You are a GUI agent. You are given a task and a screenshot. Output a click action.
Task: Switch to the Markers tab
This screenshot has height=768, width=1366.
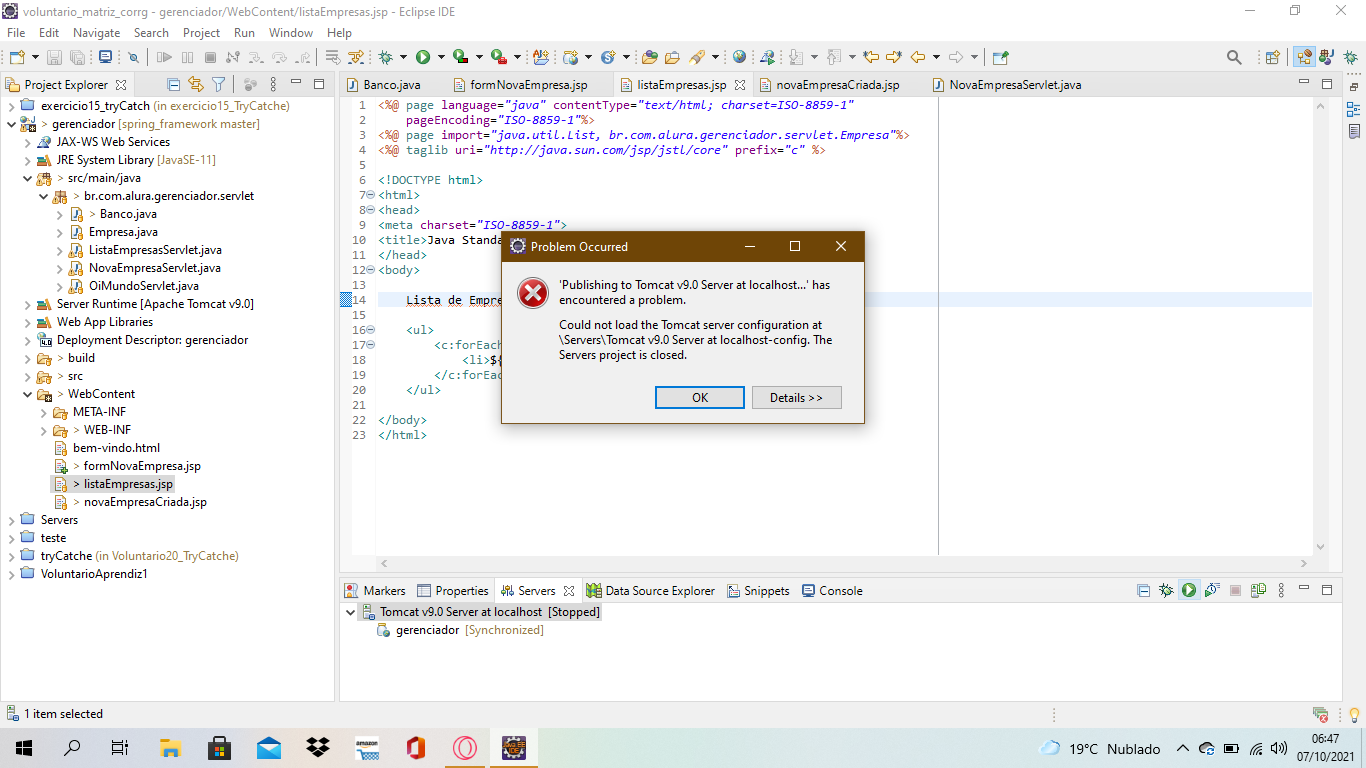click(x=375, y=591)
